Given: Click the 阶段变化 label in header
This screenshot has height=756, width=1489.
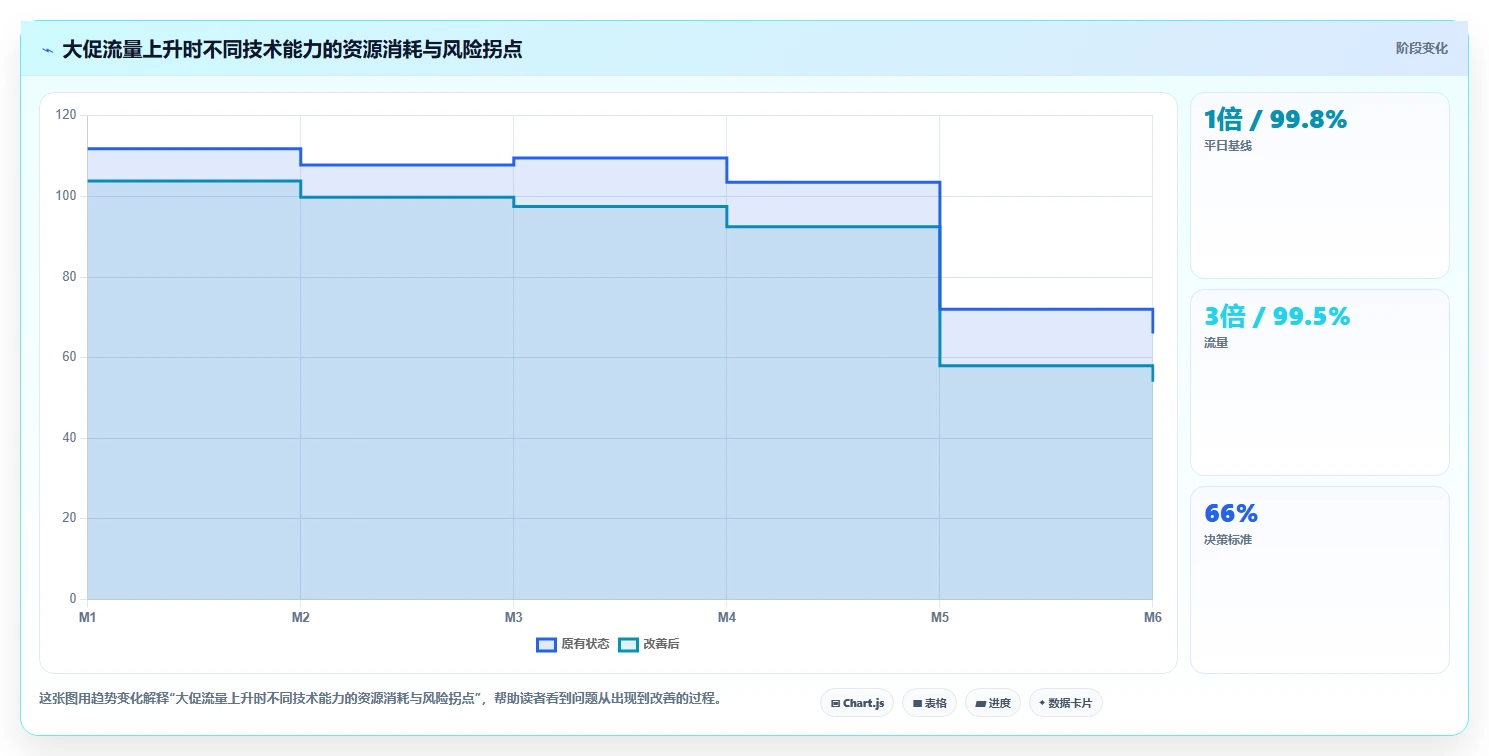Looking at the screenshot, I should click(1421, 48).
